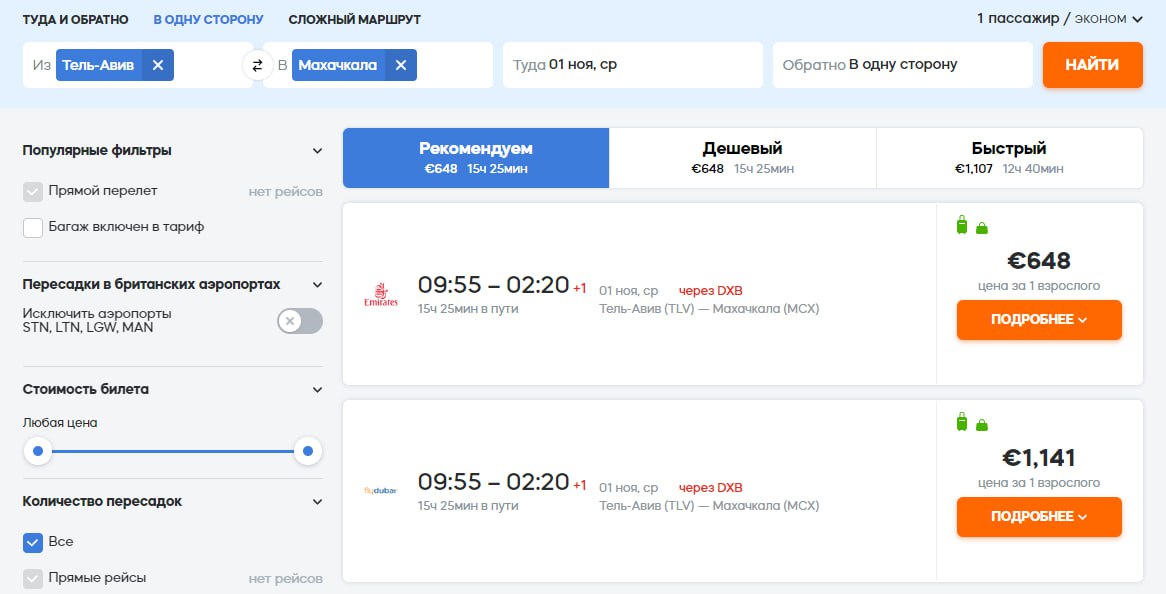This screenshot has width=1166, height=594.
Task: Collapse the Популярные фильтры section
Action: 317,151
